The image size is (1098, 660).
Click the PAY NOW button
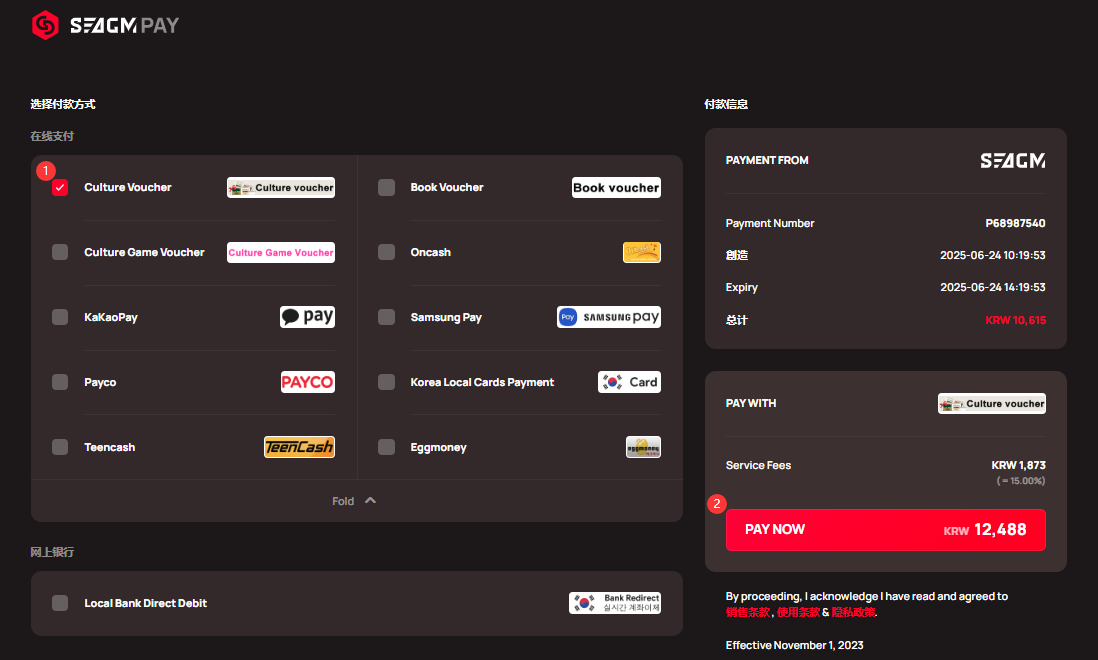click(886, 530)
